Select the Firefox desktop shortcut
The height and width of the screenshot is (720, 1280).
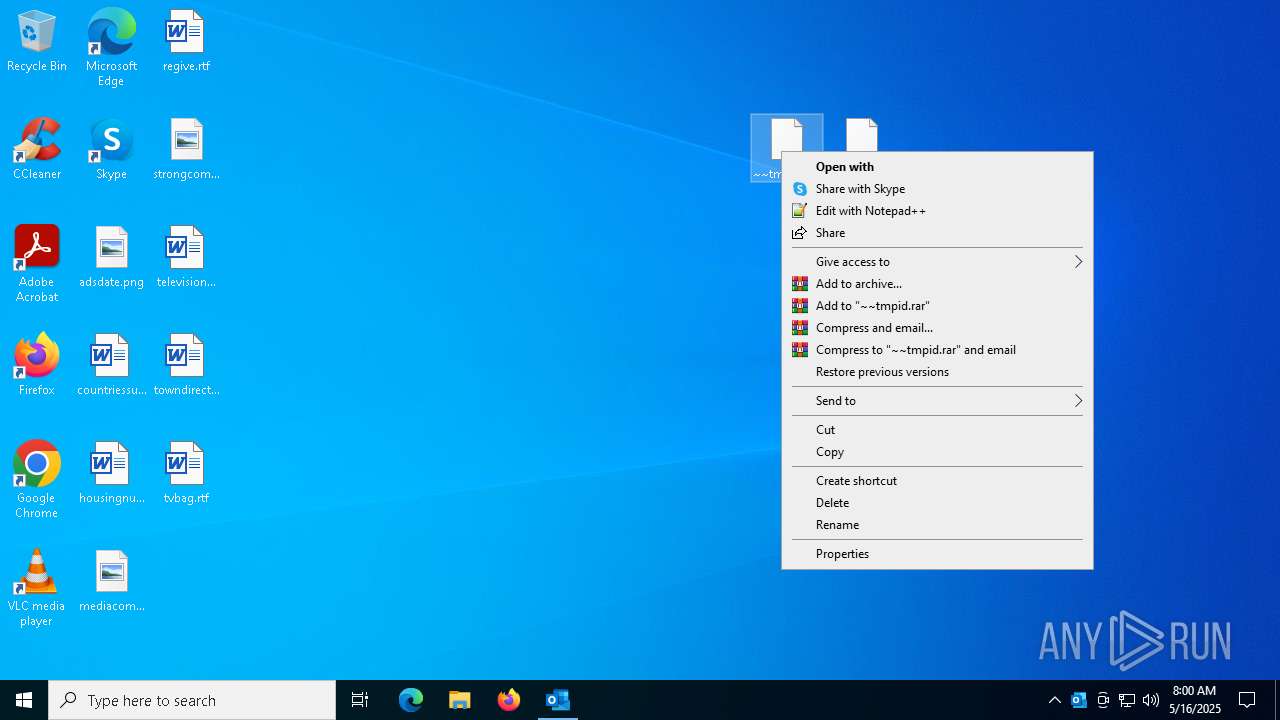[x=37, y=366]
